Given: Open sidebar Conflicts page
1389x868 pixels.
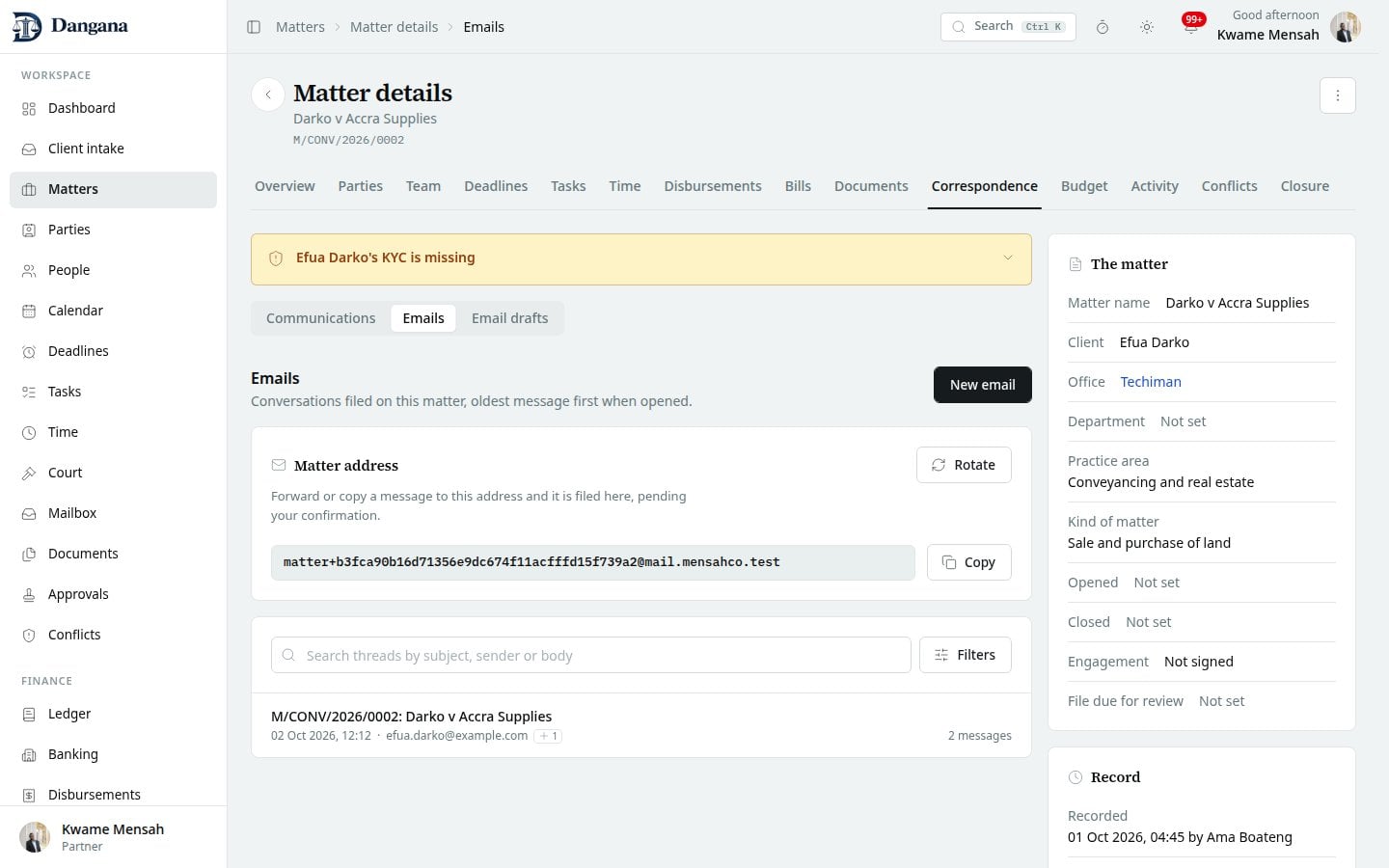Looking at the screenshot, I should (113, 635).
